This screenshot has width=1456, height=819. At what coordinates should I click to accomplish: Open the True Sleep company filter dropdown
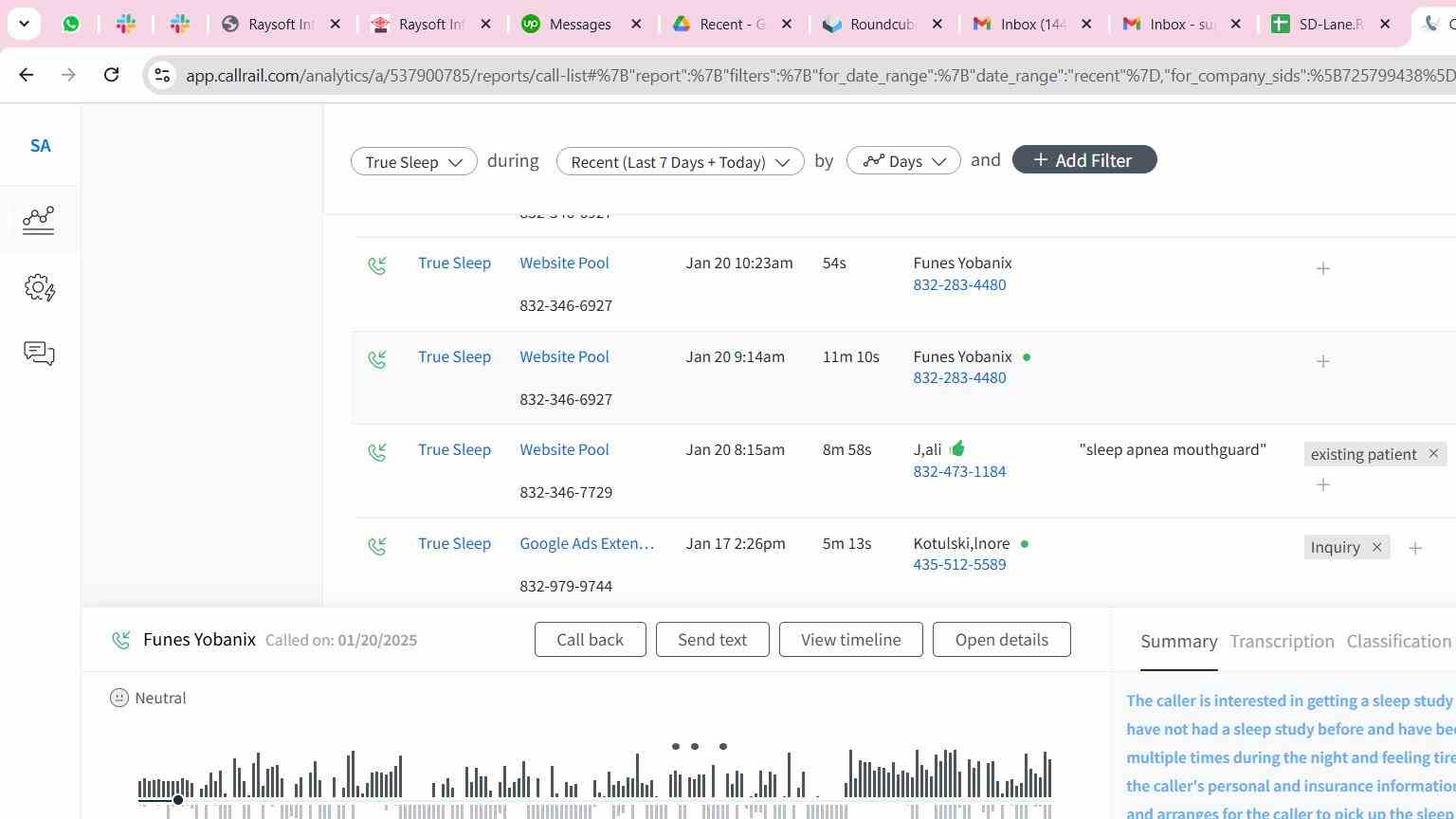413,161
